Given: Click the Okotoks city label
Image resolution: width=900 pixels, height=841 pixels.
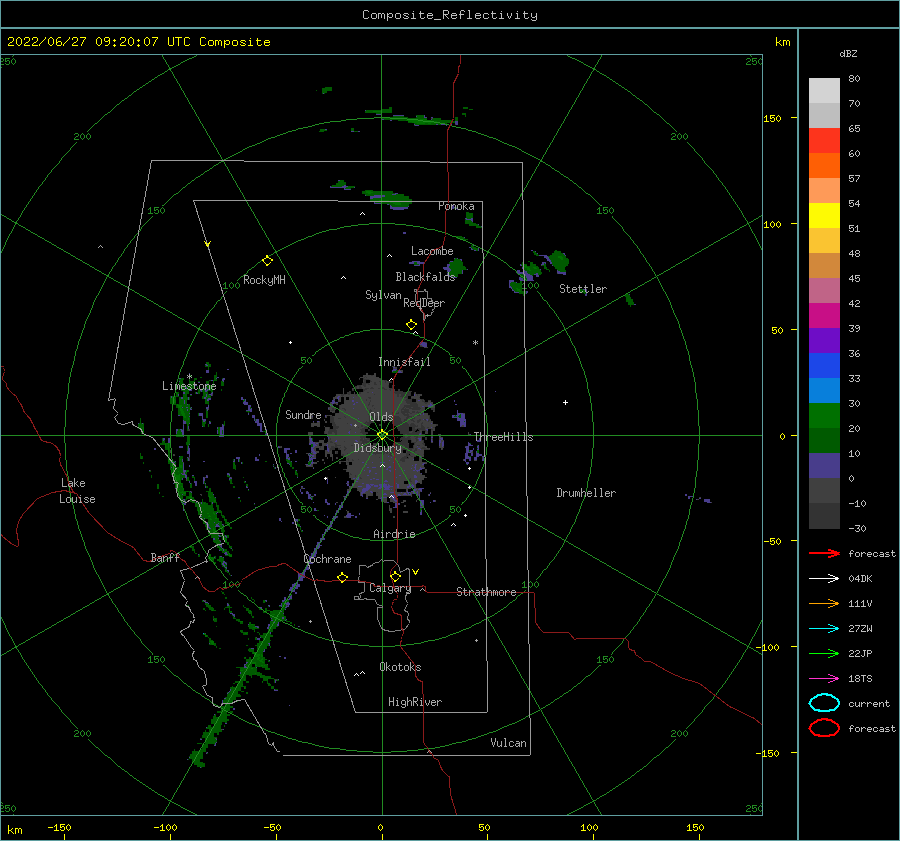Looking at the screenshot, I should pos(400,667).
